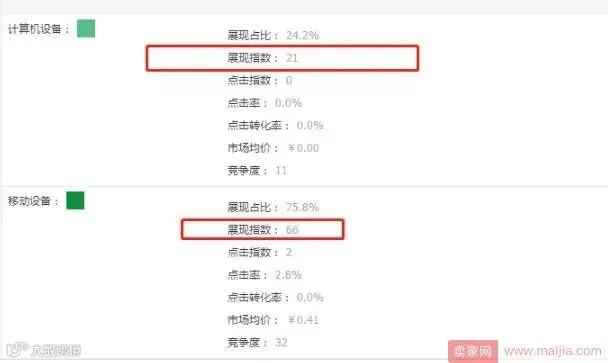The height and width of the screenshot is (363, 608).
Task: Open the www.maijia.com watermark link
Action: pos(553,351)
